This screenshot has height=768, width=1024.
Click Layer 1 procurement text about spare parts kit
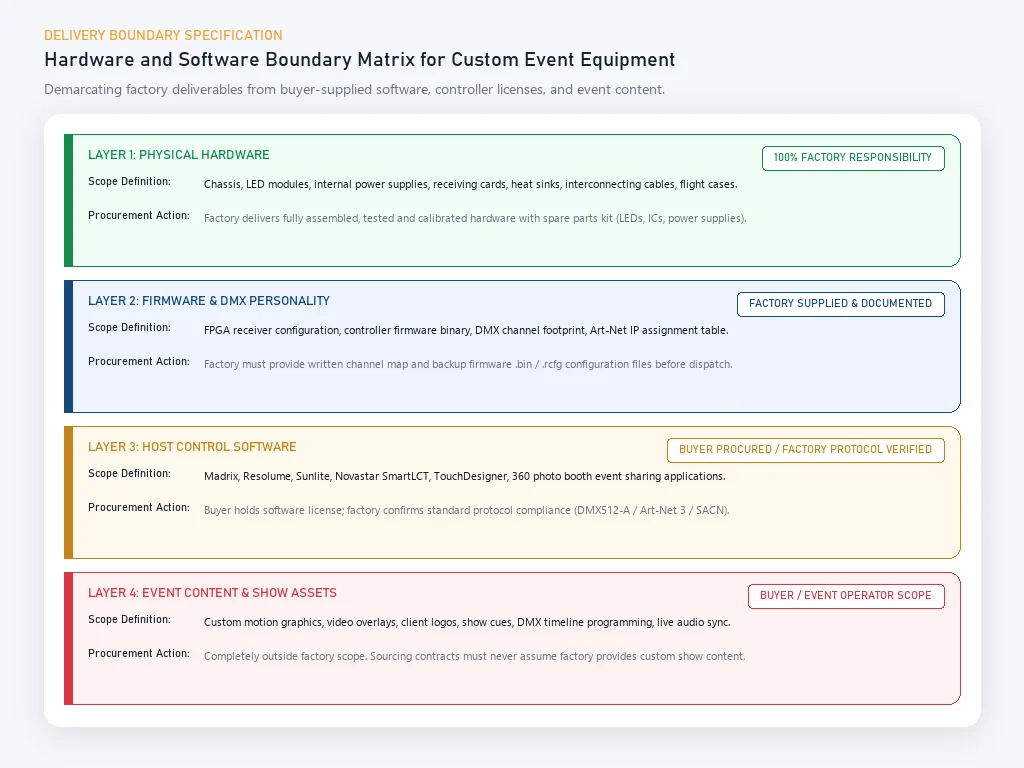475,218
